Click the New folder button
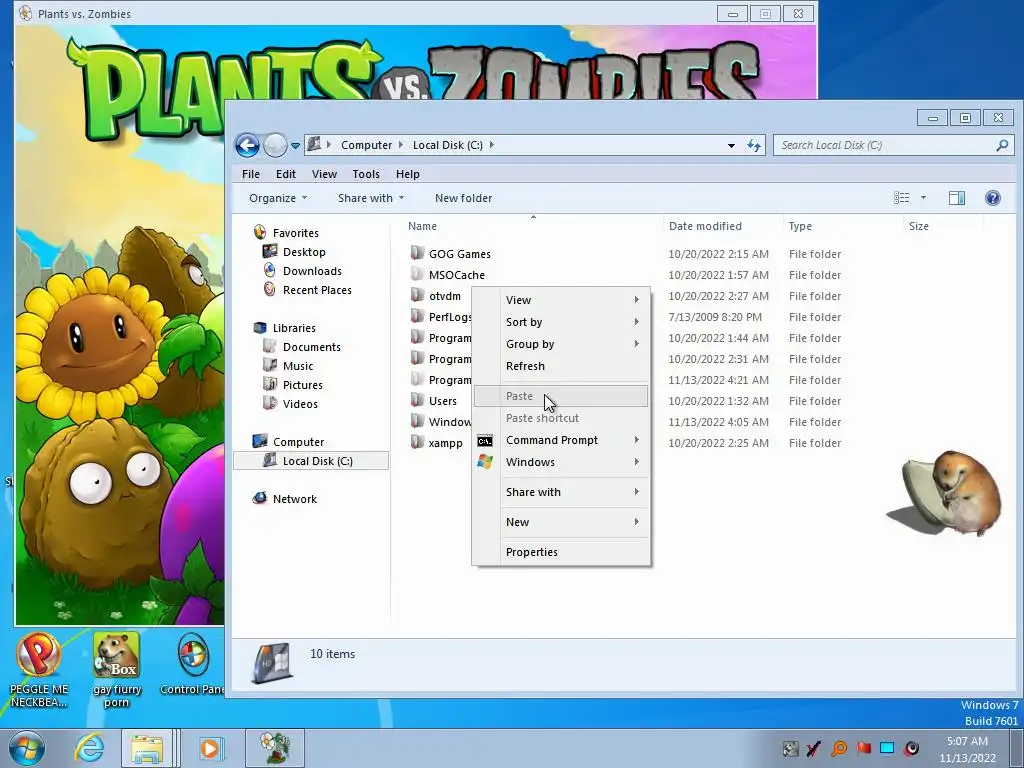Image resolution: width=1024 pixels, height=768 pixels. [463, 198]
